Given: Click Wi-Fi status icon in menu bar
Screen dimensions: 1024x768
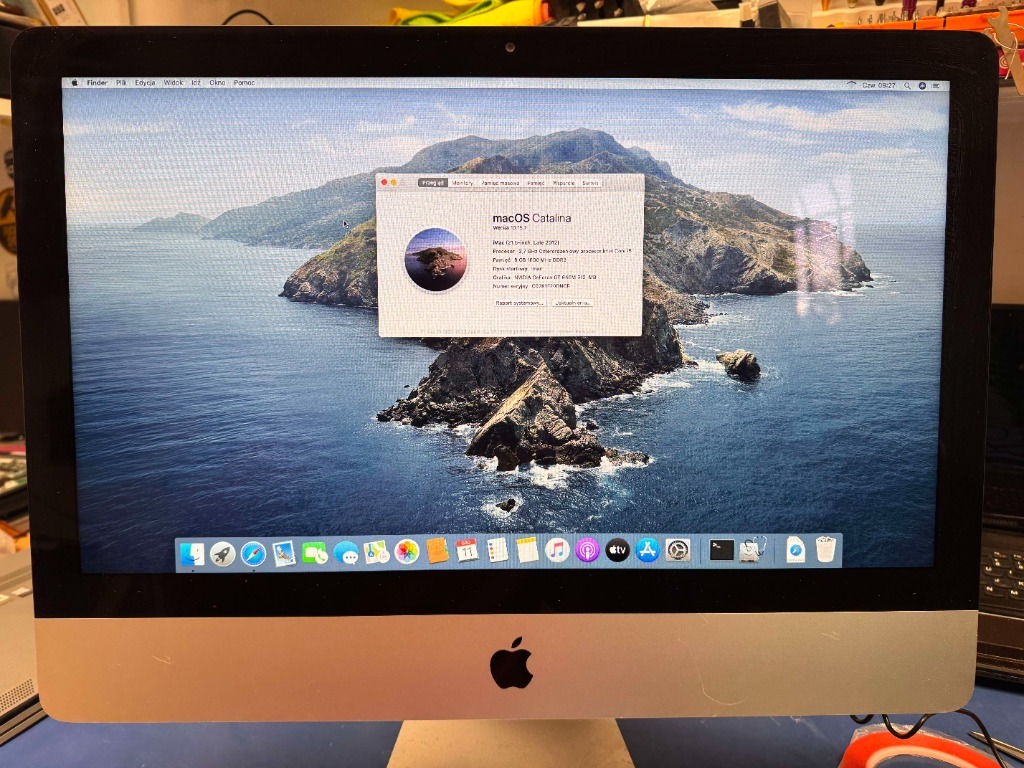Looking at the screenshot, I should (x=851, y=85).
